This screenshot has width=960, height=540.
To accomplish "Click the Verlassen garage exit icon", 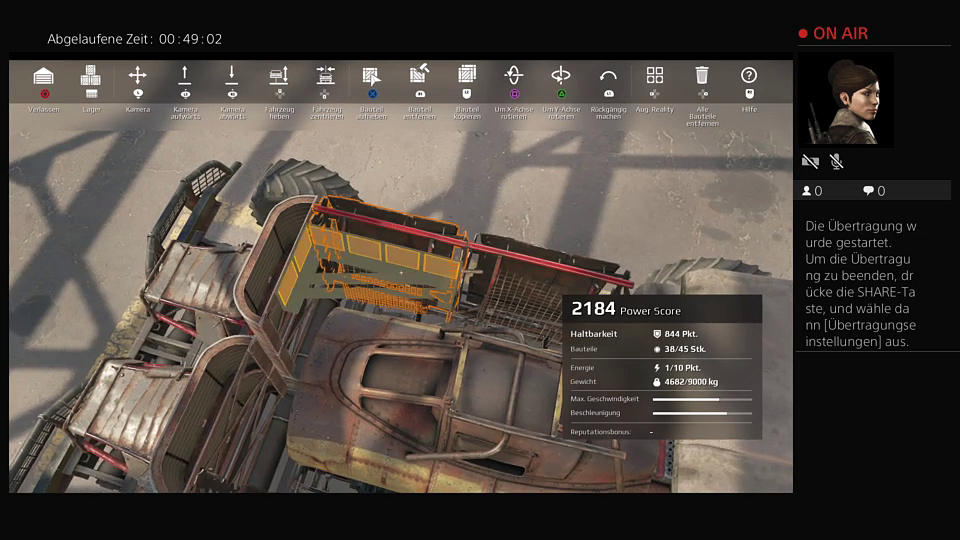I will pyautogui.click(x=44, y=77).
